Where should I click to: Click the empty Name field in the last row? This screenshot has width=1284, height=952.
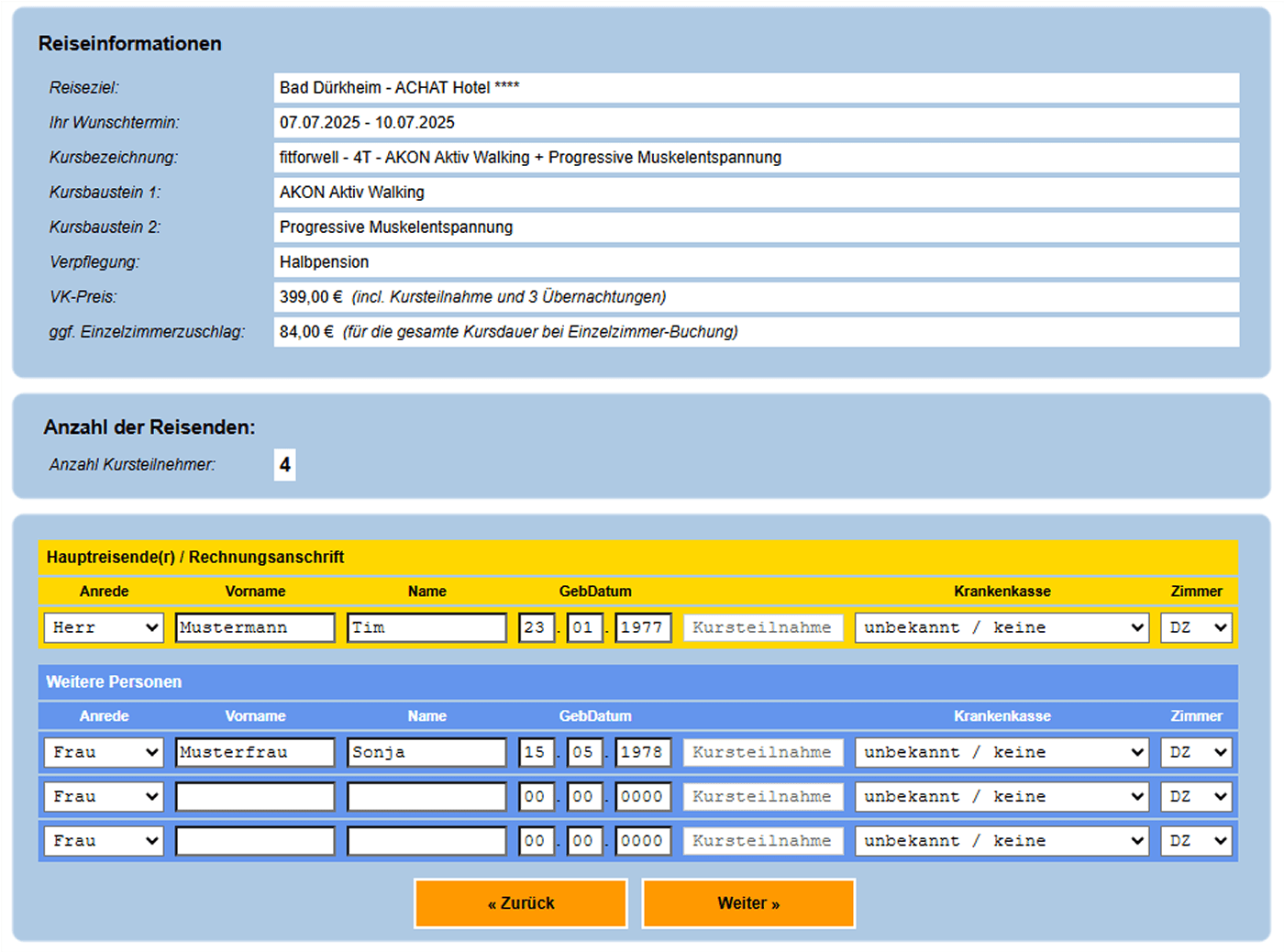426,840
